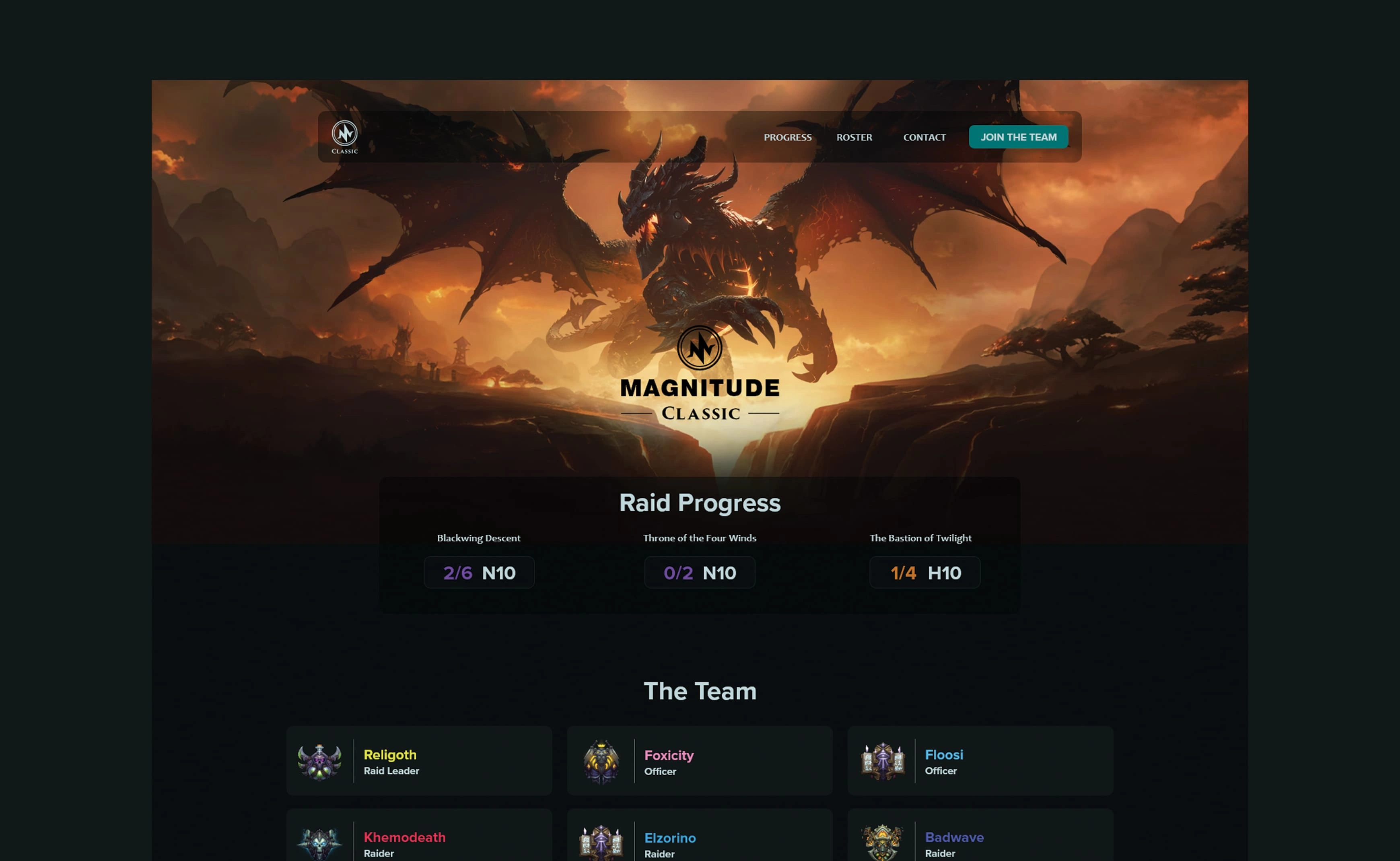Screen dimensions: 1400x861
Task: Click the Magnitude Classic logo in navbar
Action: pyautogui.click(x=344, y=137)
